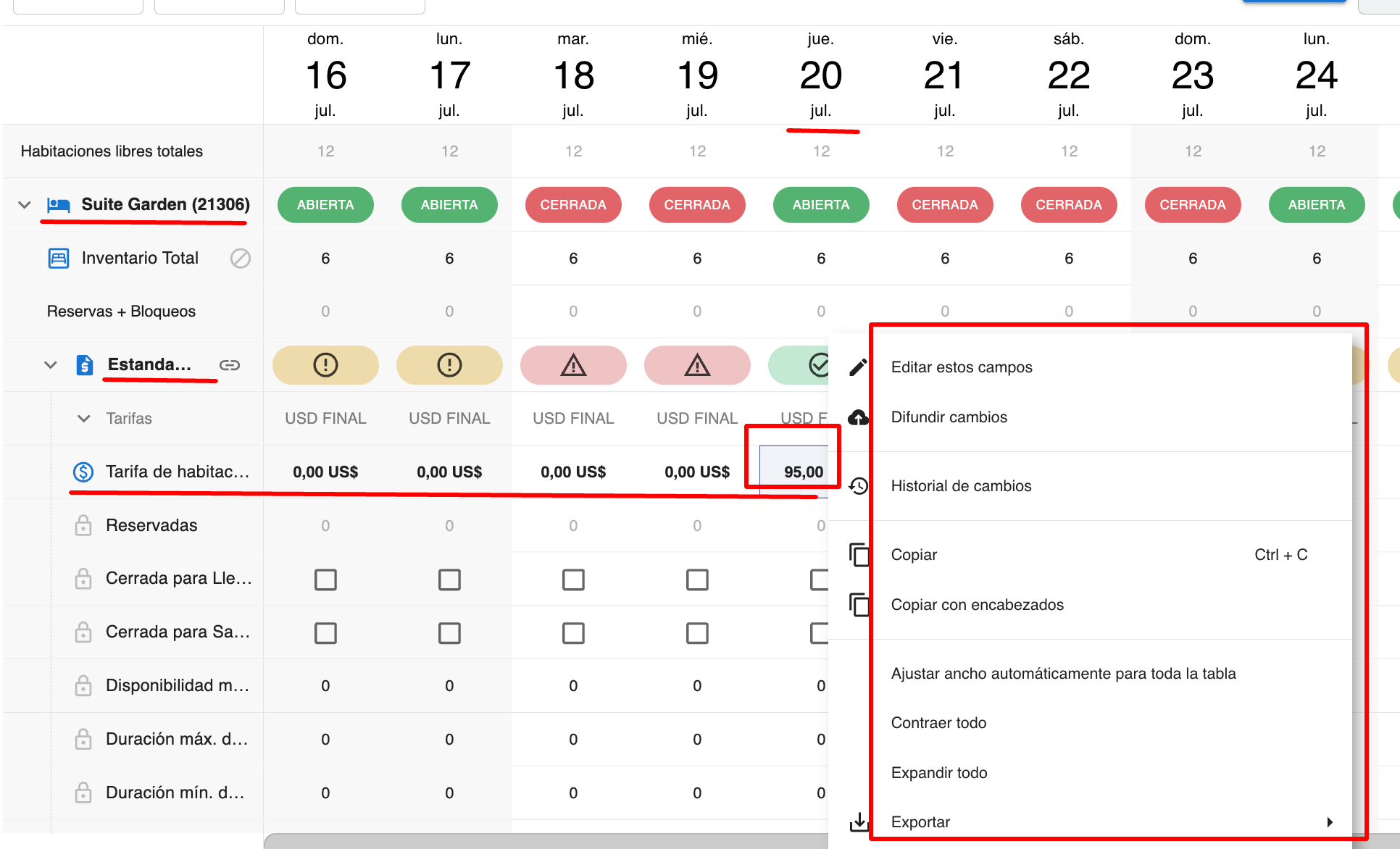Click the history clock icon in context menu

(858, 486)
